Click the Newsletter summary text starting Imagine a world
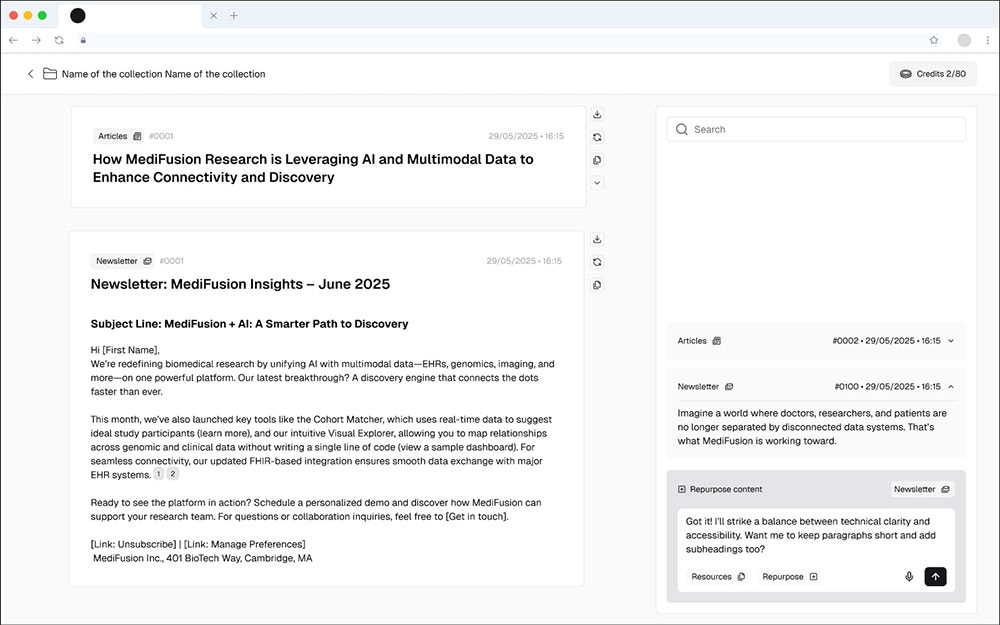Viewport: 1000px width, 625px height. [x=812, y=427]
